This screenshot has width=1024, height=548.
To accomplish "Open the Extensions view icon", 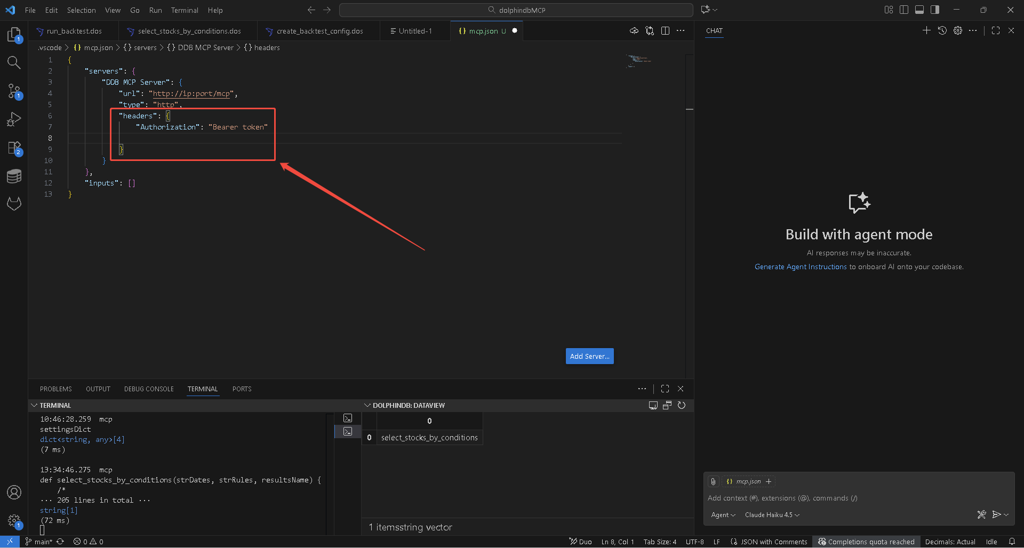I will point(14,148).
